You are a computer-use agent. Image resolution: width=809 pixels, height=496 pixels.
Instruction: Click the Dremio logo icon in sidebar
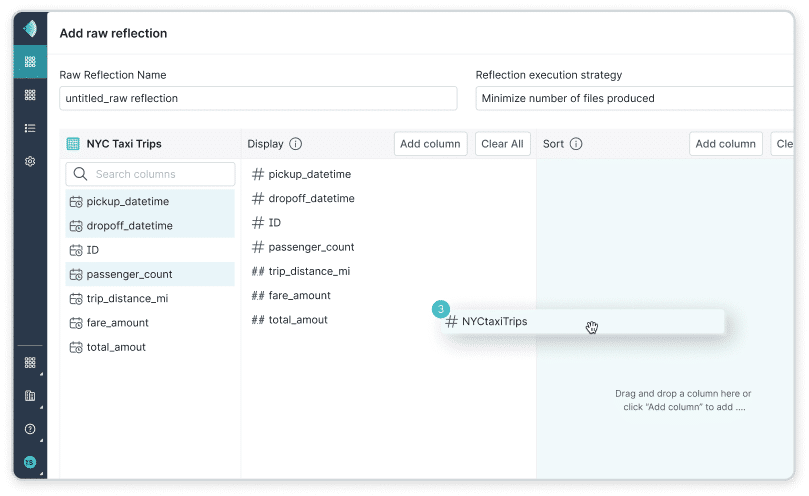(30, 28)
